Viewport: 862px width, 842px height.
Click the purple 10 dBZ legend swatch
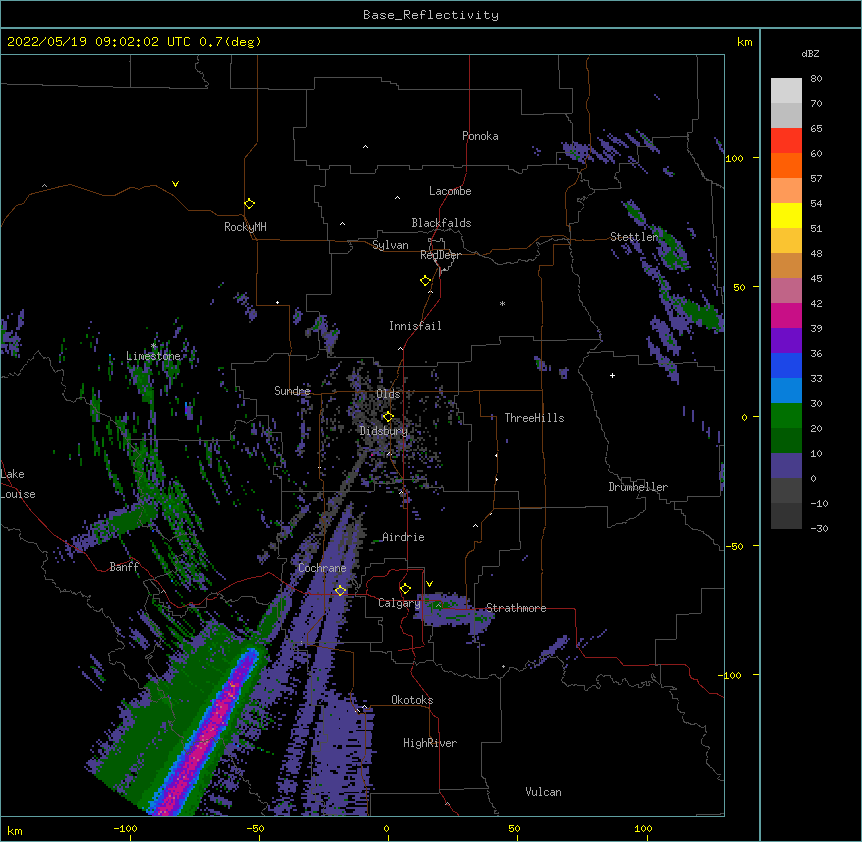[x=786, y=466]
